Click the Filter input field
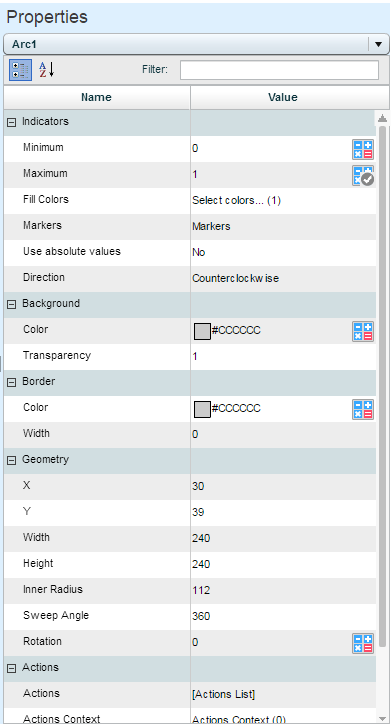Screen dimensions: 391x728 tap(279, 70)
